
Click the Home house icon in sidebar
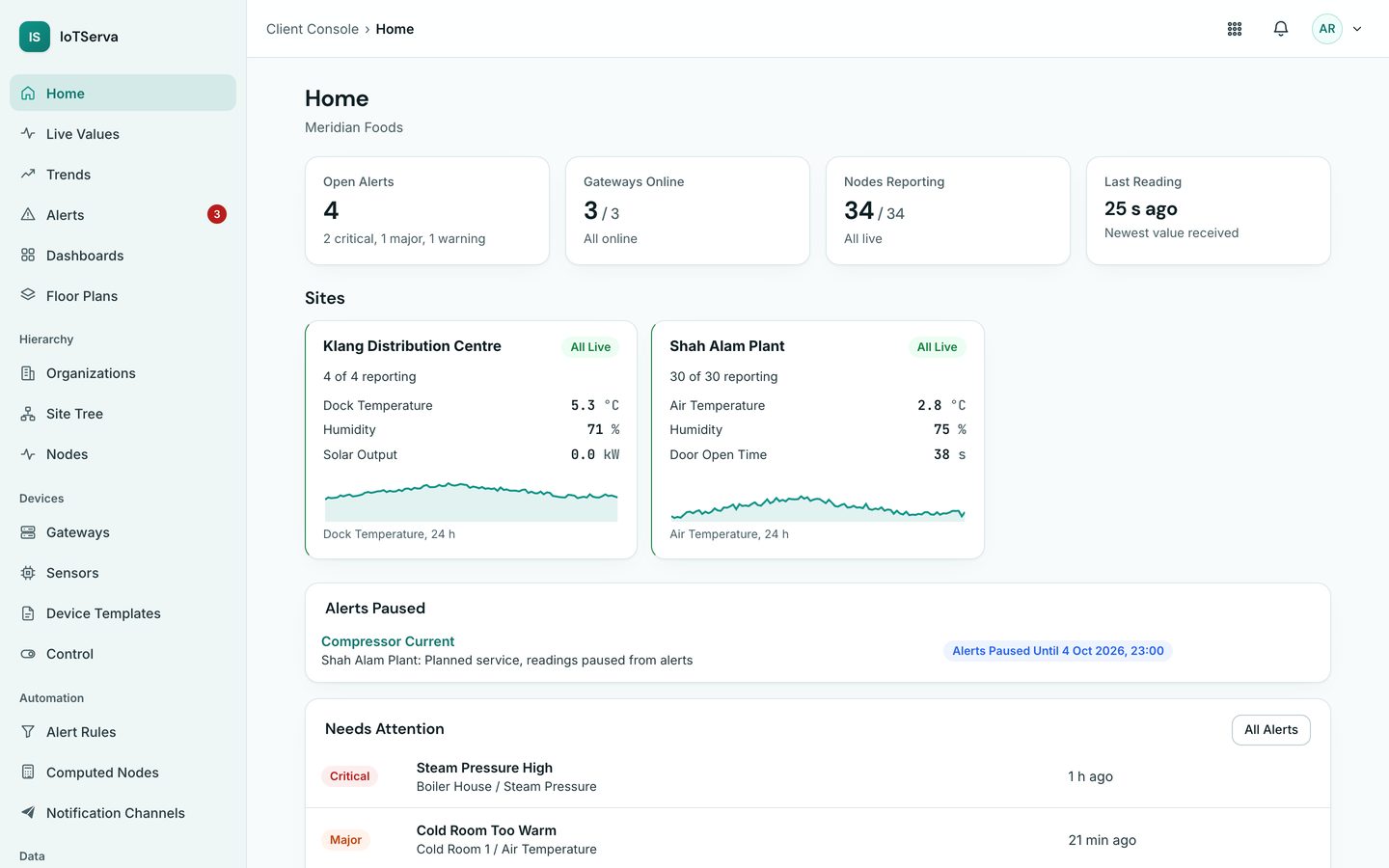[28, 94]
